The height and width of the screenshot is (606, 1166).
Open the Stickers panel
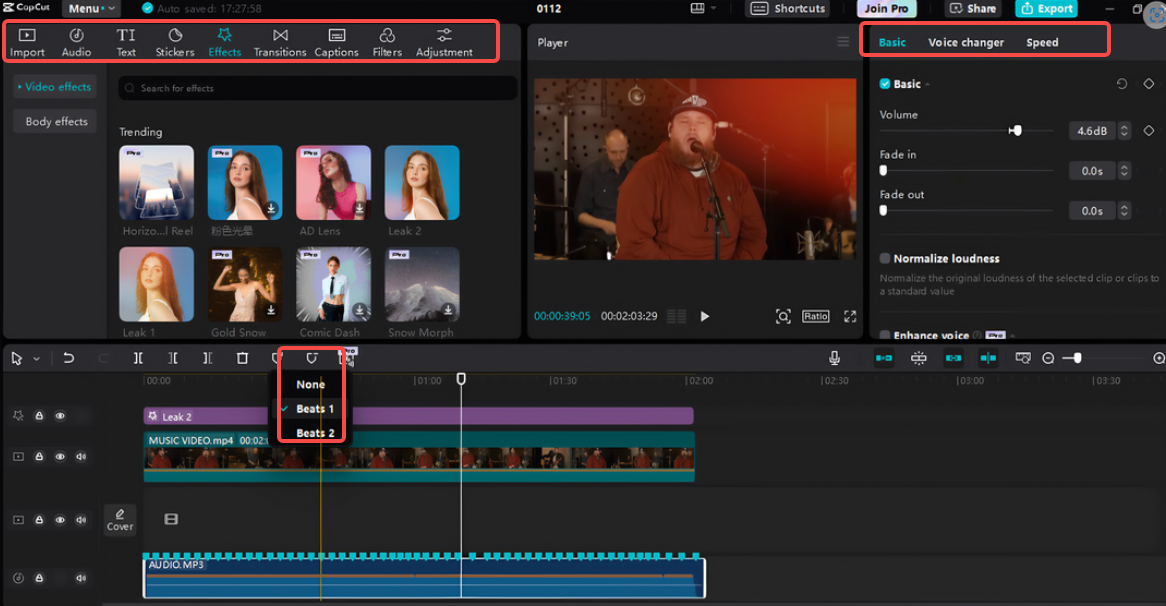pyautogui.click(x=175, y=42)
